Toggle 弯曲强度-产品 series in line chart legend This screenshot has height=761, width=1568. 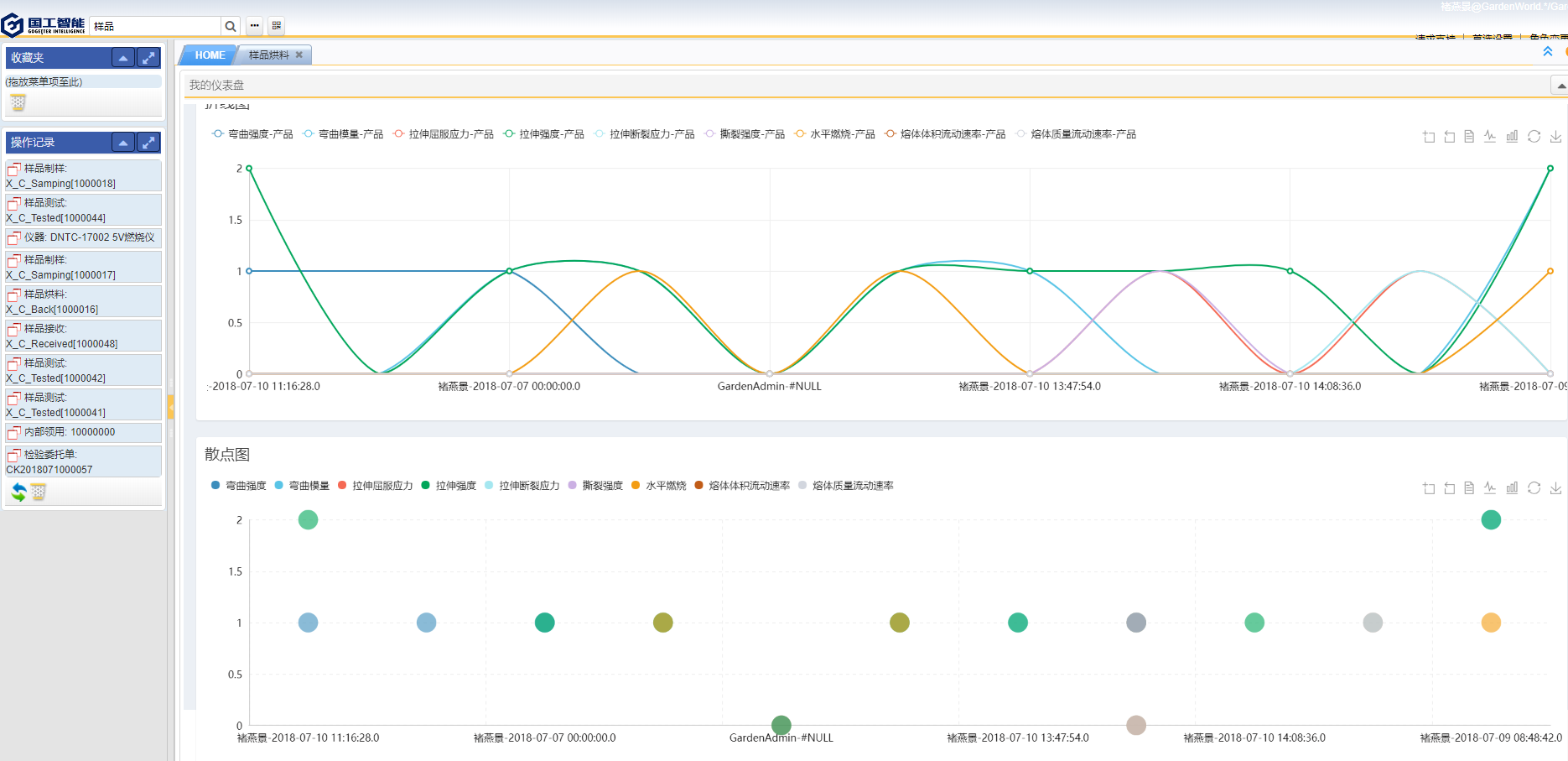(x=252, y=134)
